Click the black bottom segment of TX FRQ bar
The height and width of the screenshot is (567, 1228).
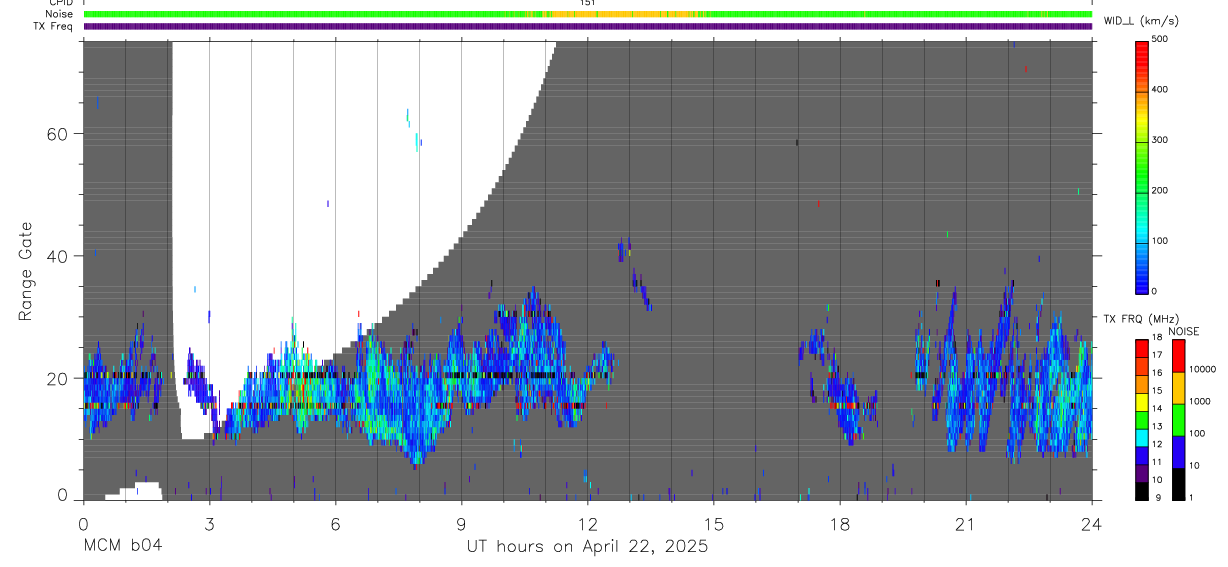(1142, 491)
